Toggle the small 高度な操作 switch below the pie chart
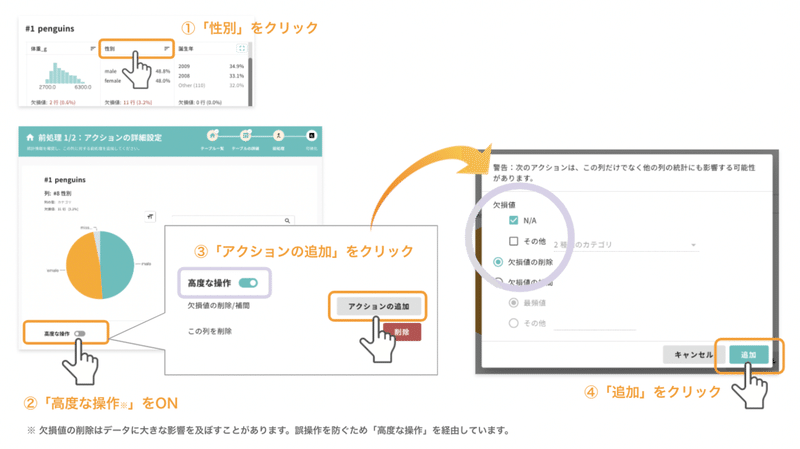The width and height of the screenshot is (800, 449). tap(80, 334)
